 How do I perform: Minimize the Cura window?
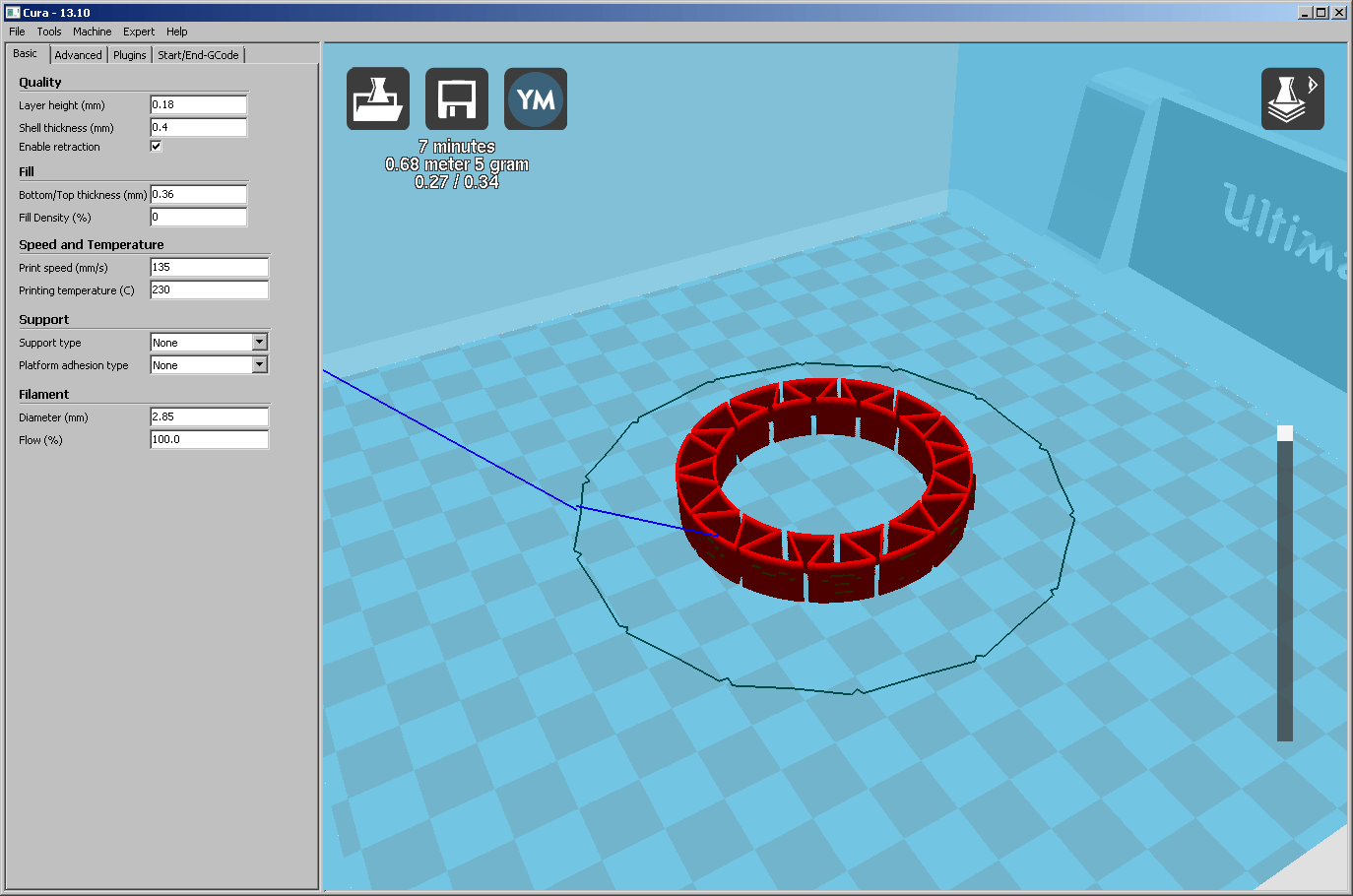(x=1306, y=13)
